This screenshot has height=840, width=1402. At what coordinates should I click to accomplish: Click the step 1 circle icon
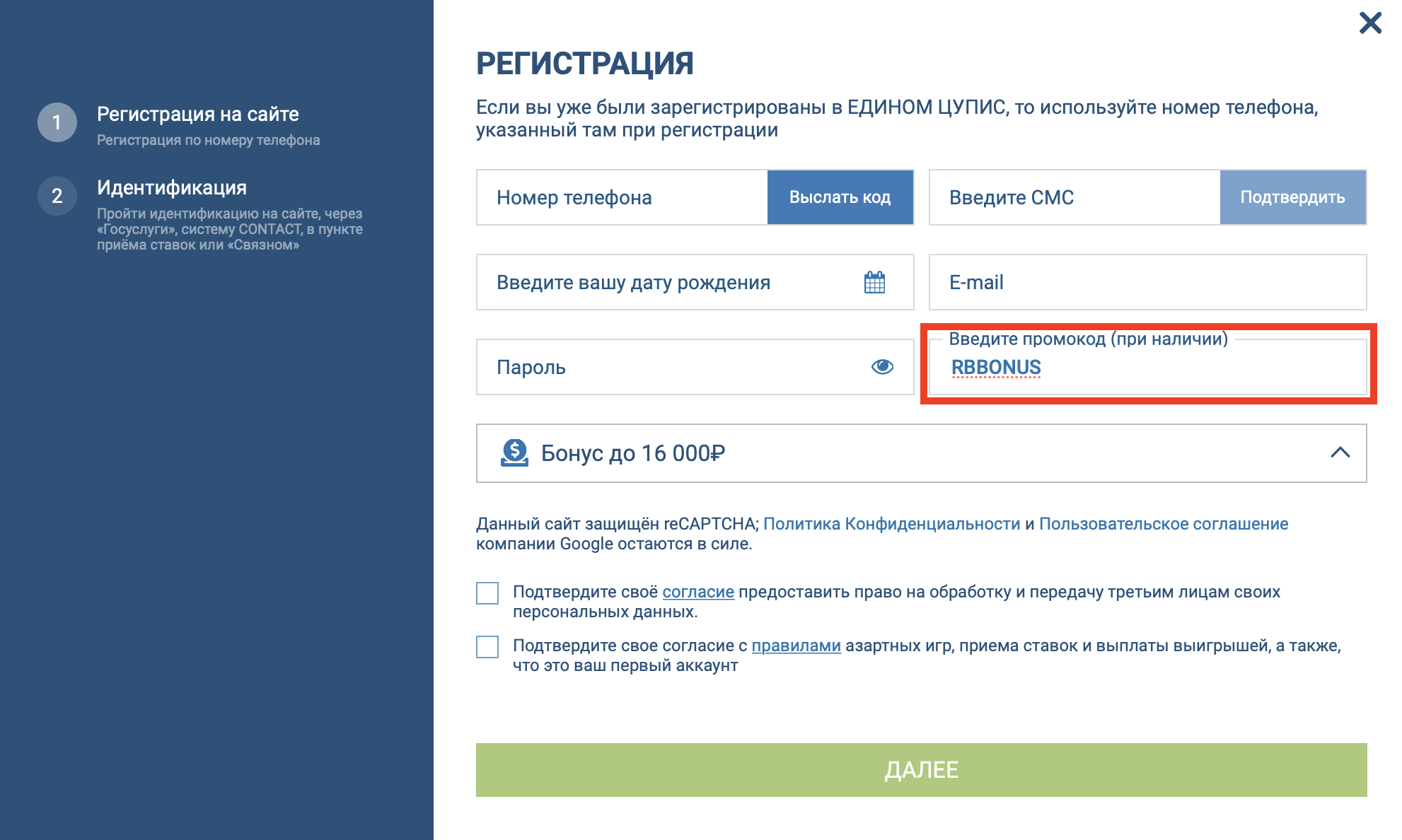point(57,122)
